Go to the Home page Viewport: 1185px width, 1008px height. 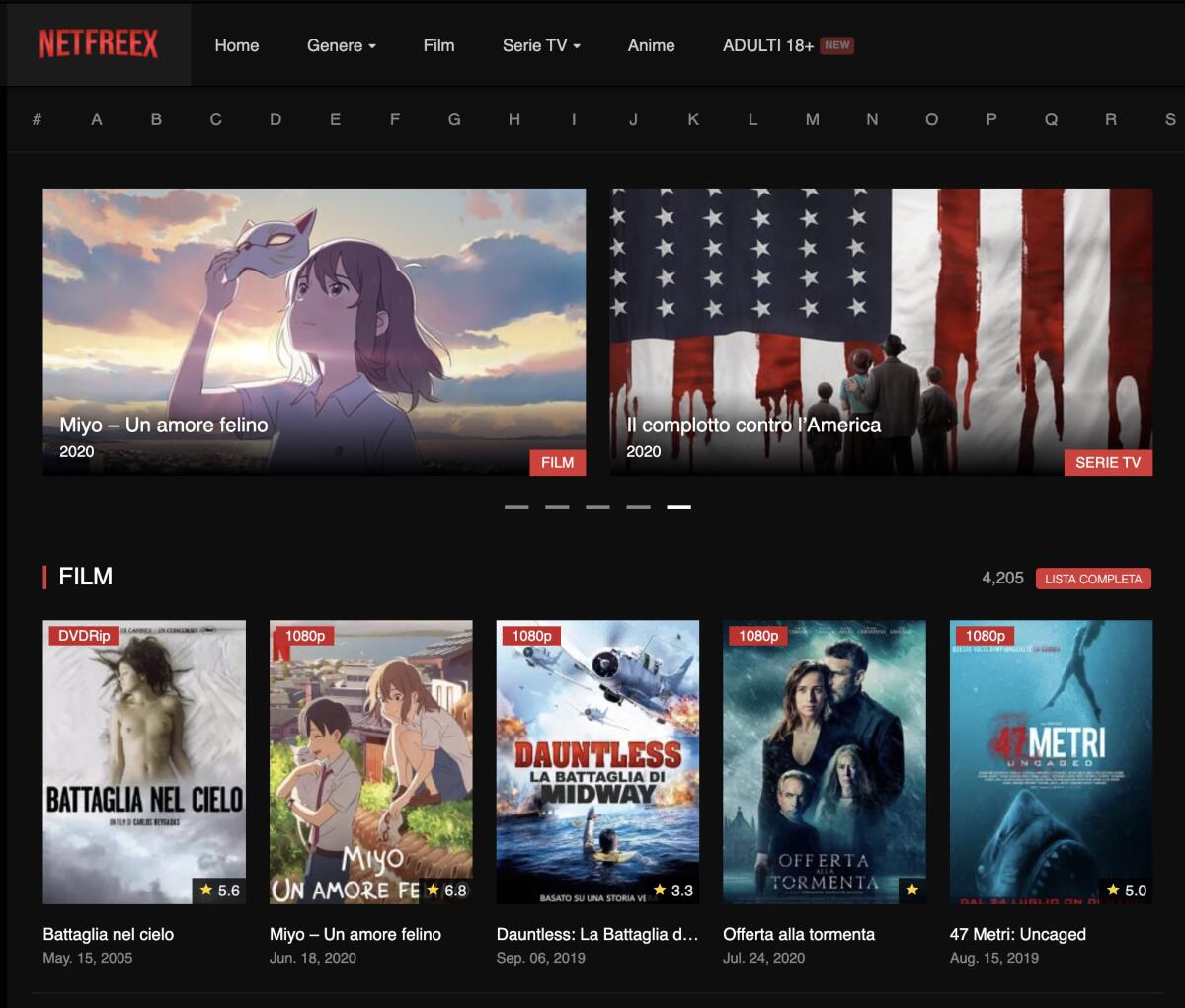[x=237, y=45]
